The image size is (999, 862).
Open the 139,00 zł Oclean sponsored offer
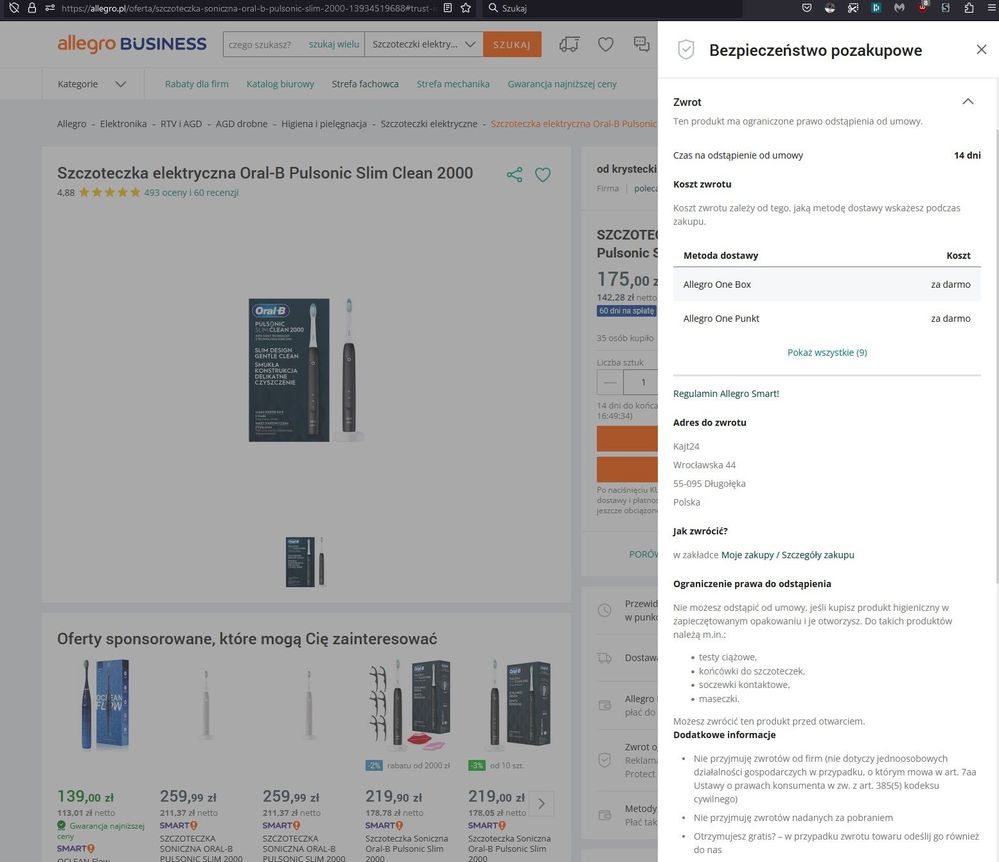(x=106, y=704)
